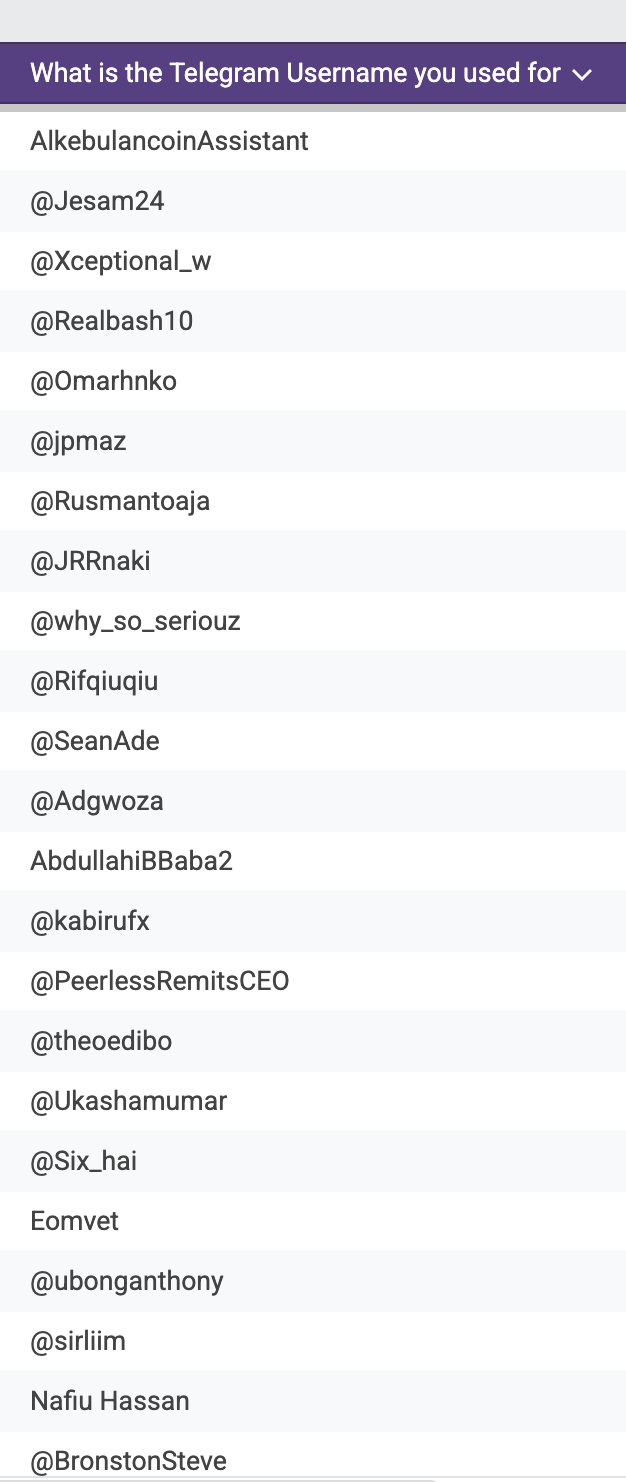Image resolution: width=626 pixels, height=1482 pixels.
Task: Select the AbdullahiBBaba2 row
Action: pos(313,861)
